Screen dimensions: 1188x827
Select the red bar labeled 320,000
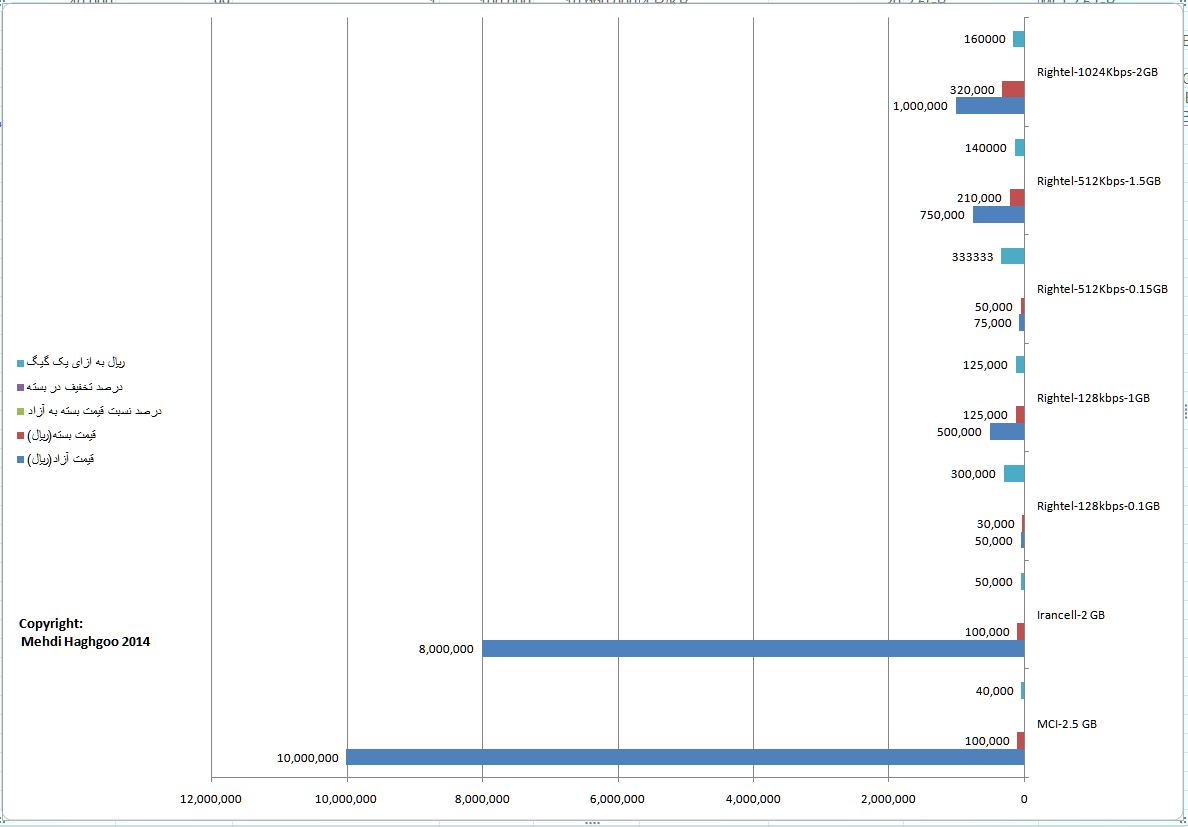[x=1012, y=89]
